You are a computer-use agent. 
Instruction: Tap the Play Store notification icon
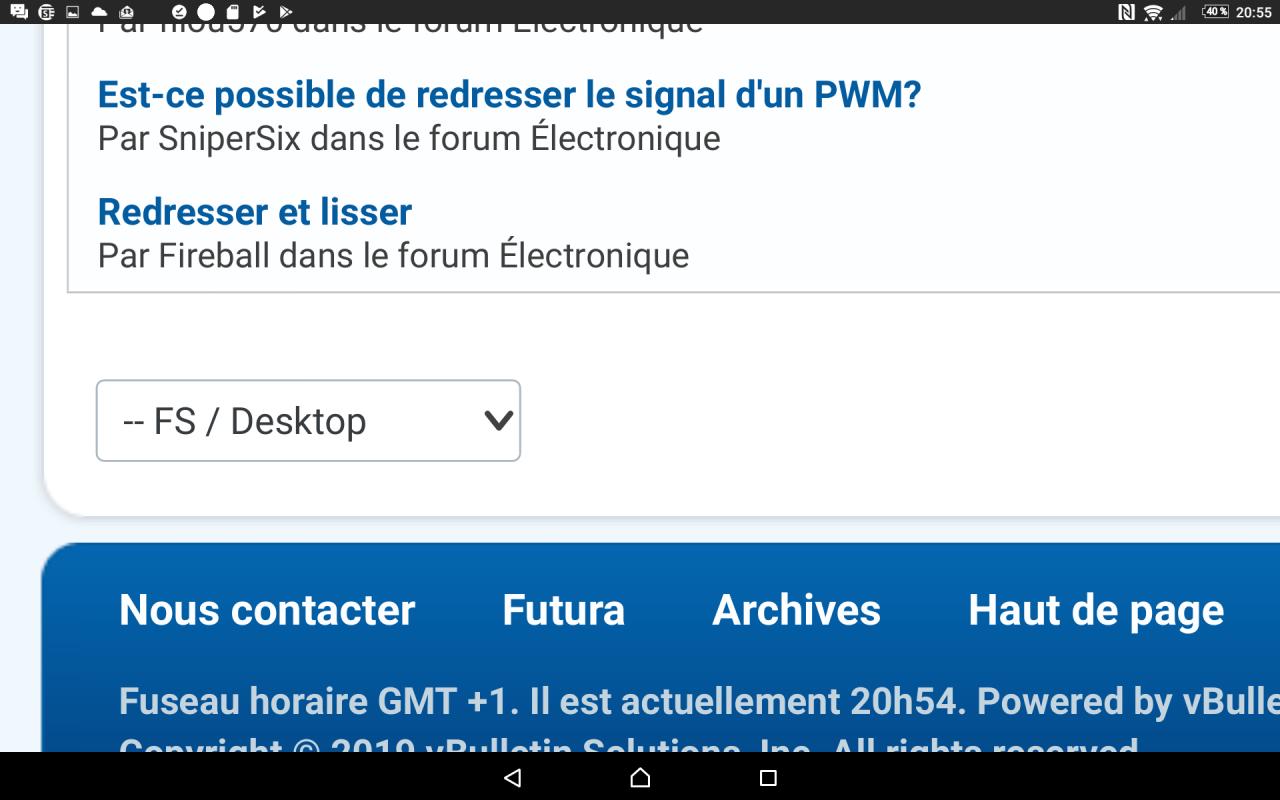pyautogui.click(x=286, y=12)
